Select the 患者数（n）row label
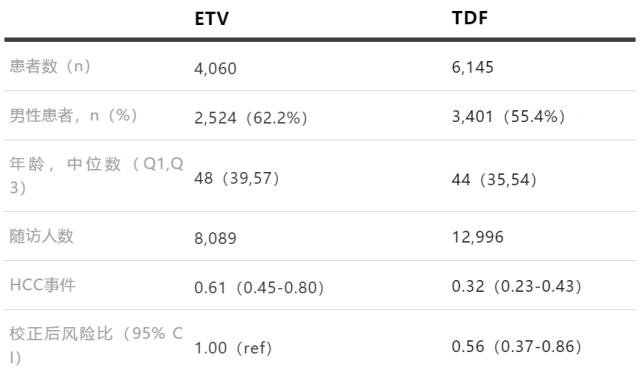This screenshot has width=640, height=380. (x=50, y=66)
